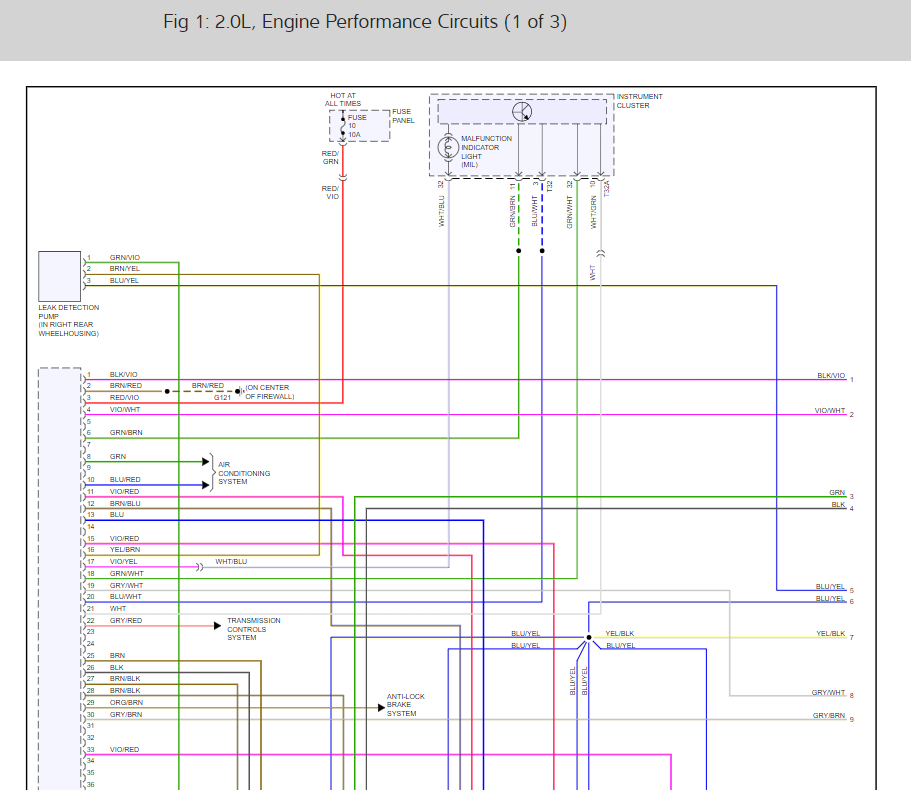Viewport: 911px width, 812px height.
Task: Click the Fuse 10 10A symbol
Action: pos(343,126)
